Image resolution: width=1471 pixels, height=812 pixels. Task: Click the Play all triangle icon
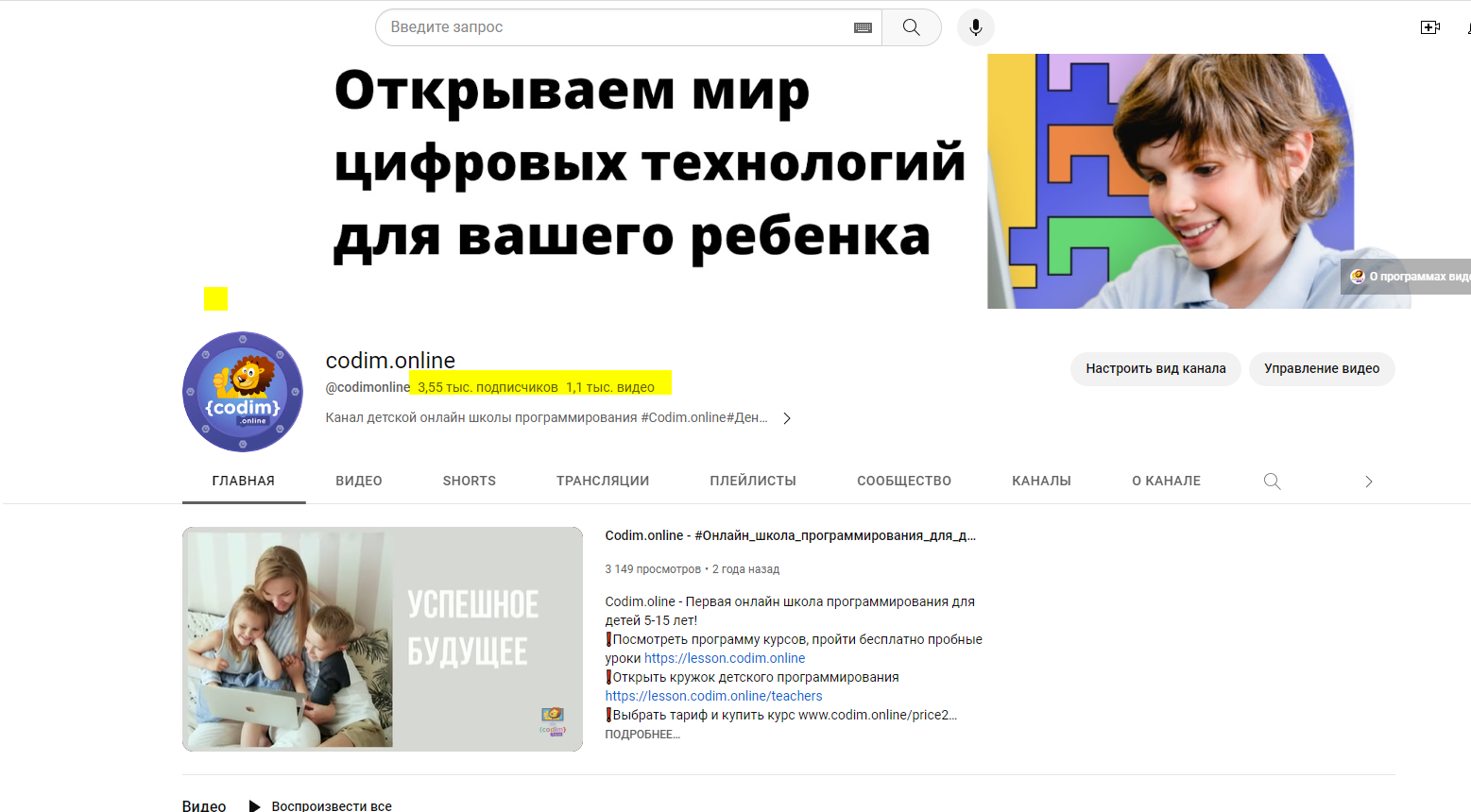254,805
